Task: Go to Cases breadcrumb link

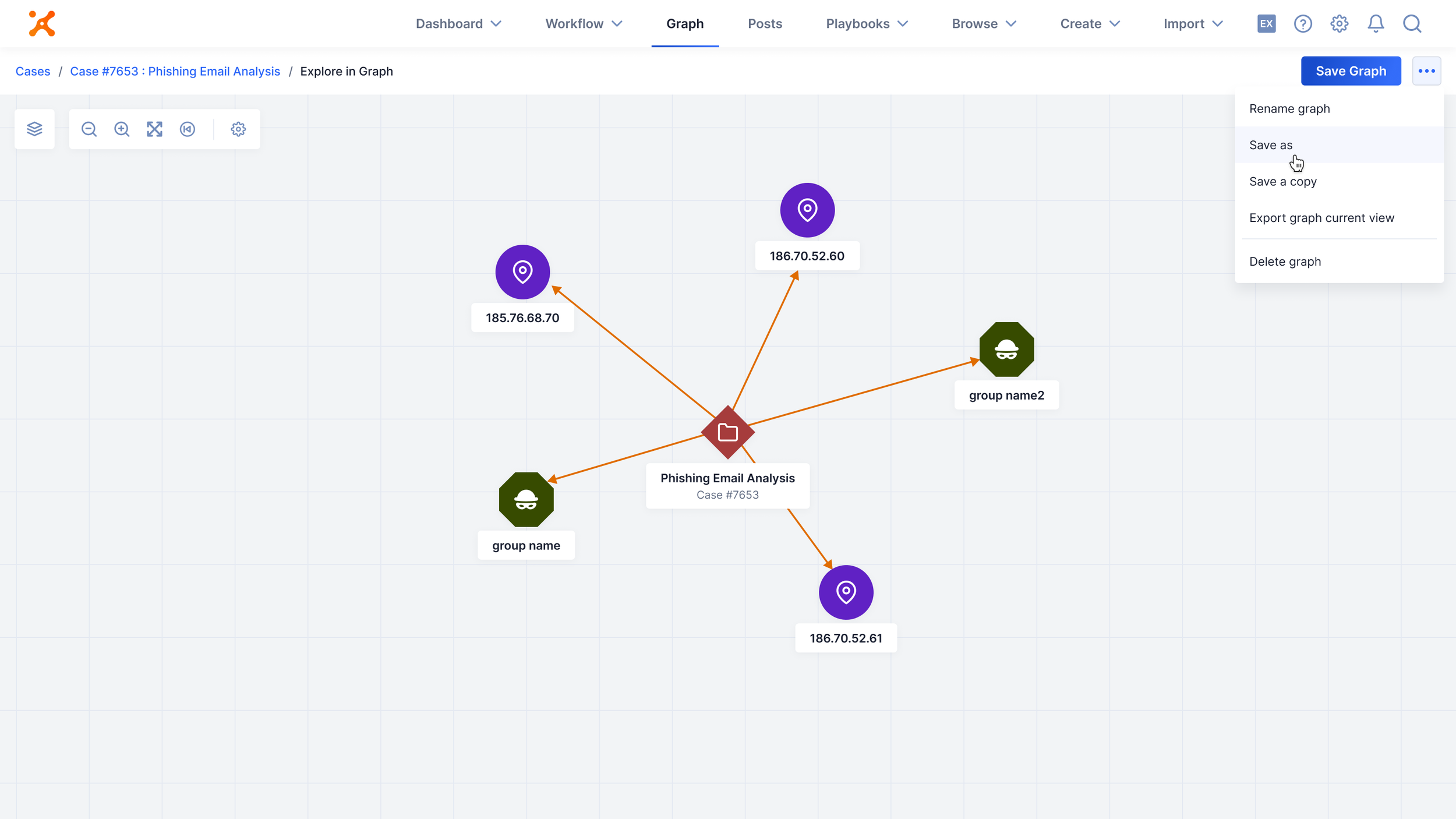Action: tap(33, 71)
